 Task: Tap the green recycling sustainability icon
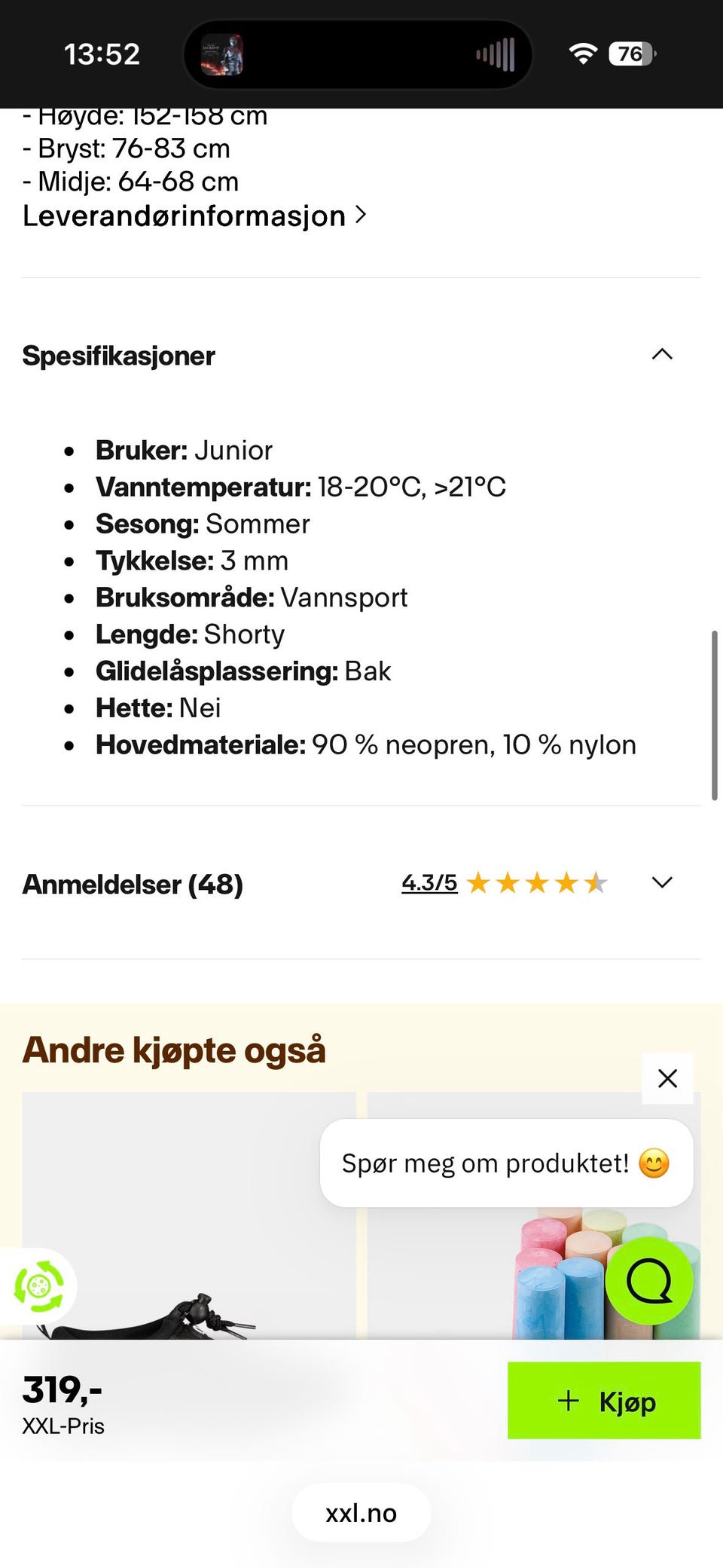(x=38, y=1286)
